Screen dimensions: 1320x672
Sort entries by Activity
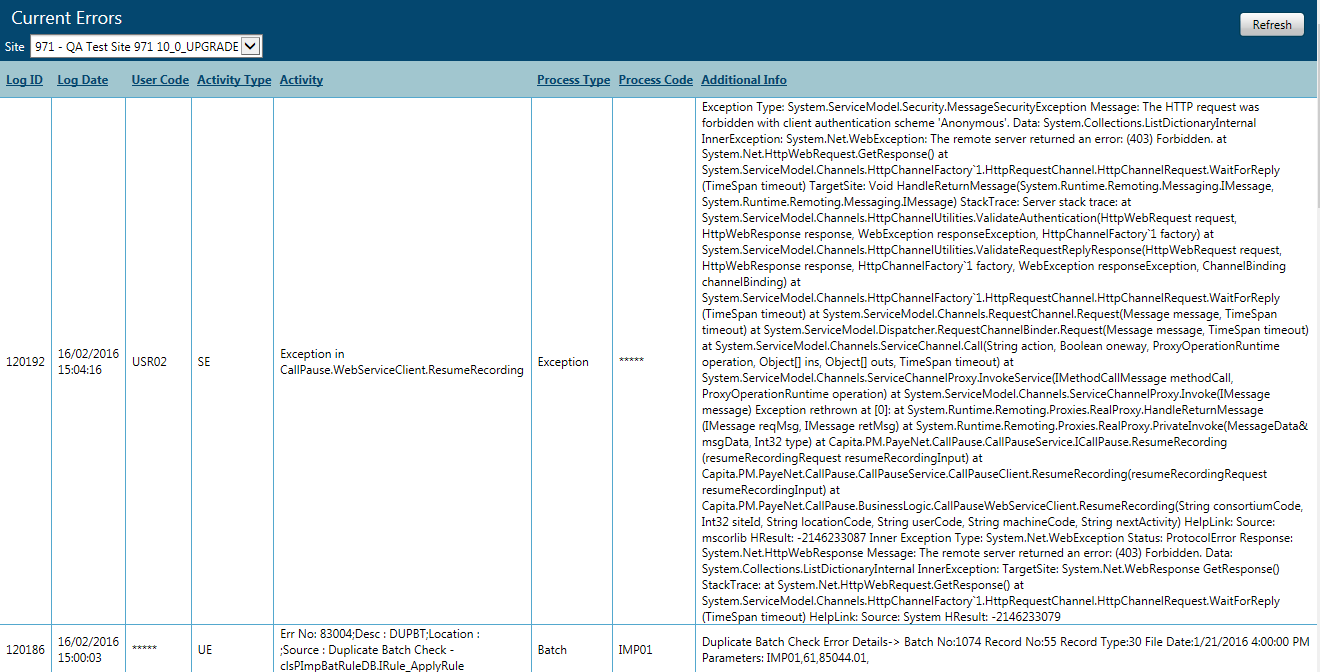(301, 79)
